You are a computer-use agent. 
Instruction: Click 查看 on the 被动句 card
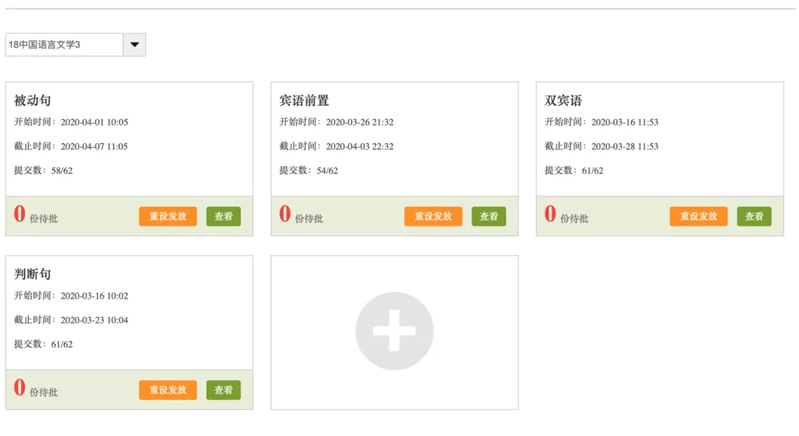click(223, 217)
